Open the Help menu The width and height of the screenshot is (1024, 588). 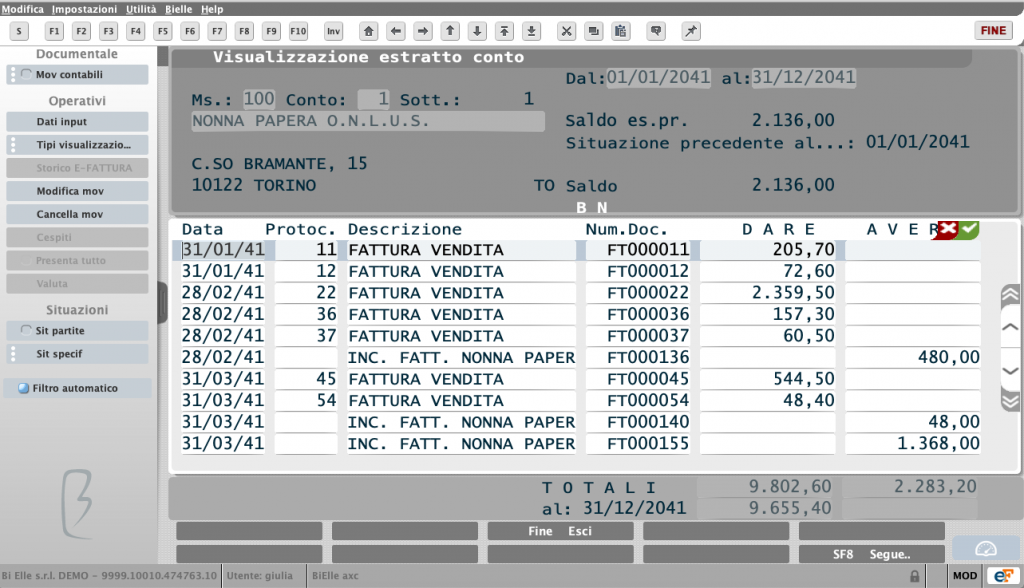(x=212, y=9)
